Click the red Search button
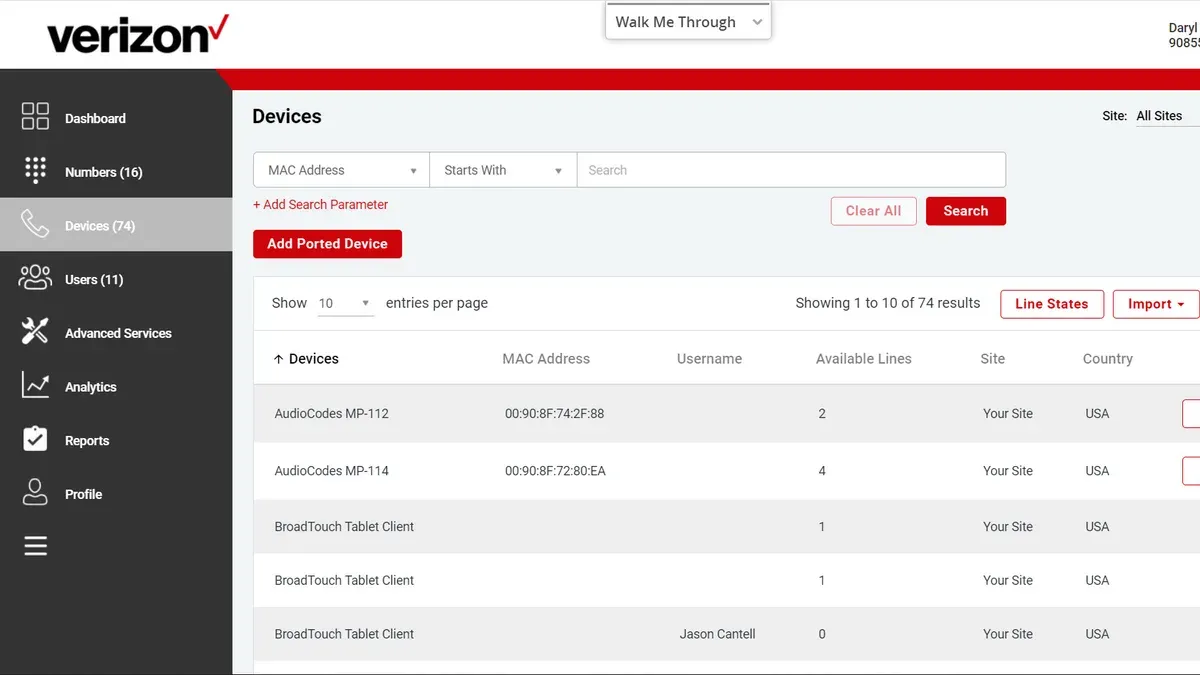 pyautogui.click(x=965, y=211)
